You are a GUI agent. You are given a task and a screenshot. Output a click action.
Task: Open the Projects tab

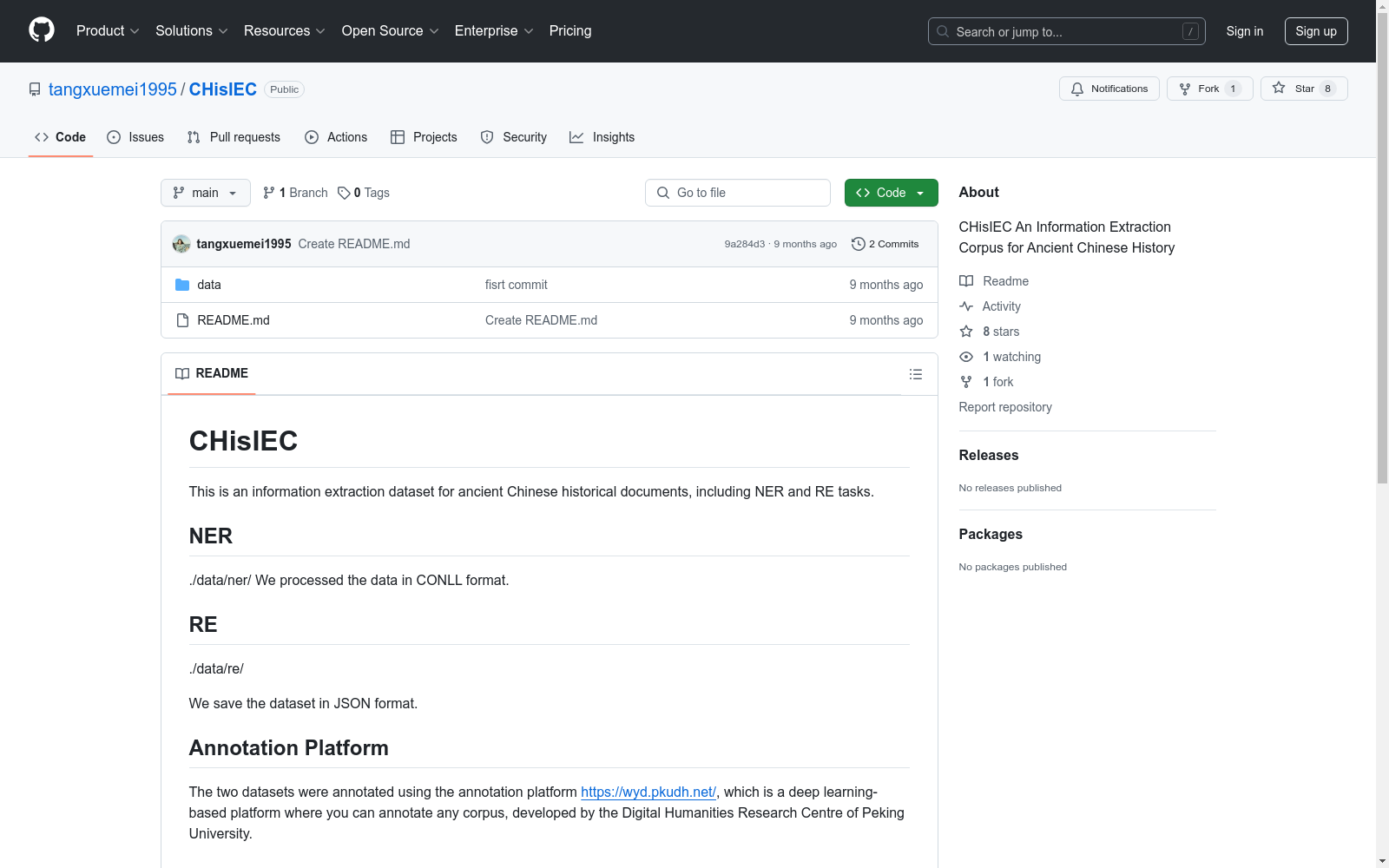[424, 137]
